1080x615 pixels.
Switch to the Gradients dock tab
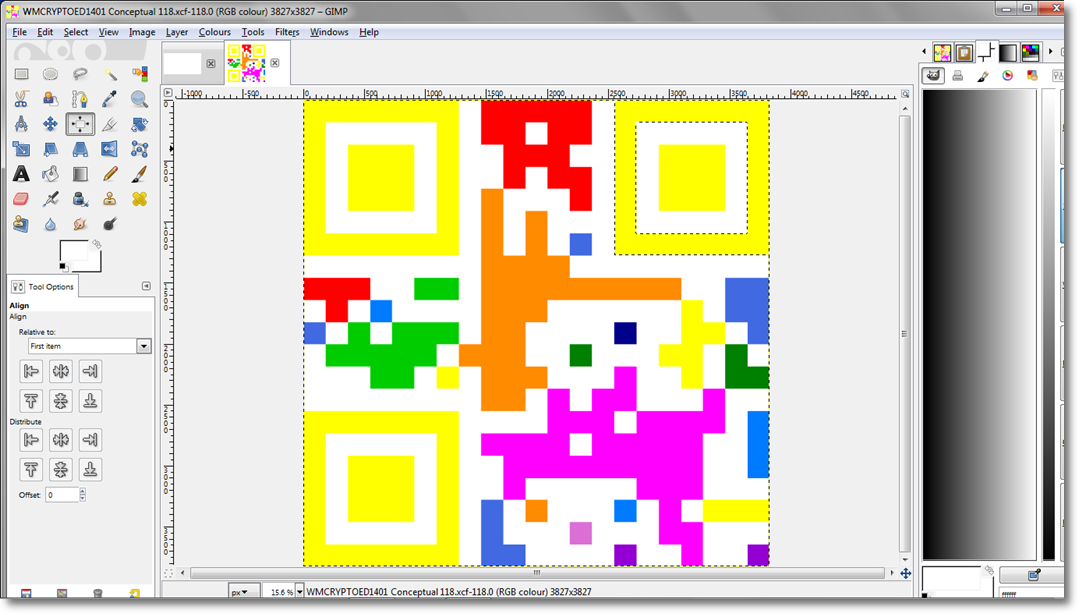click(1008, 52)
